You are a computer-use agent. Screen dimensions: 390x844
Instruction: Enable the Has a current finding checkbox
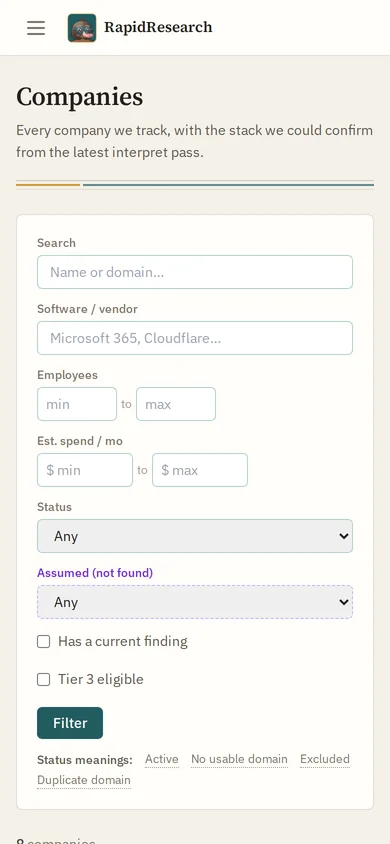tap(44, 642)
